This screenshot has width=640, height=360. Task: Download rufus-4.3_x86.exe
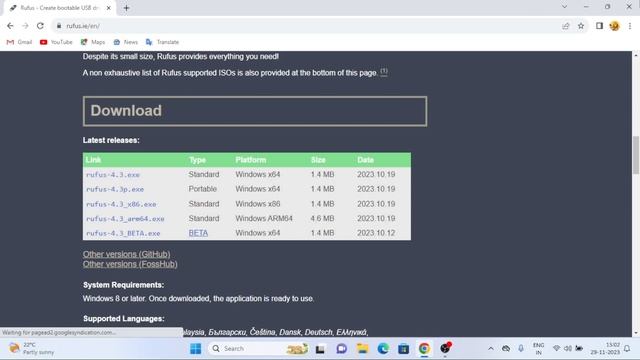pos(121,204)
